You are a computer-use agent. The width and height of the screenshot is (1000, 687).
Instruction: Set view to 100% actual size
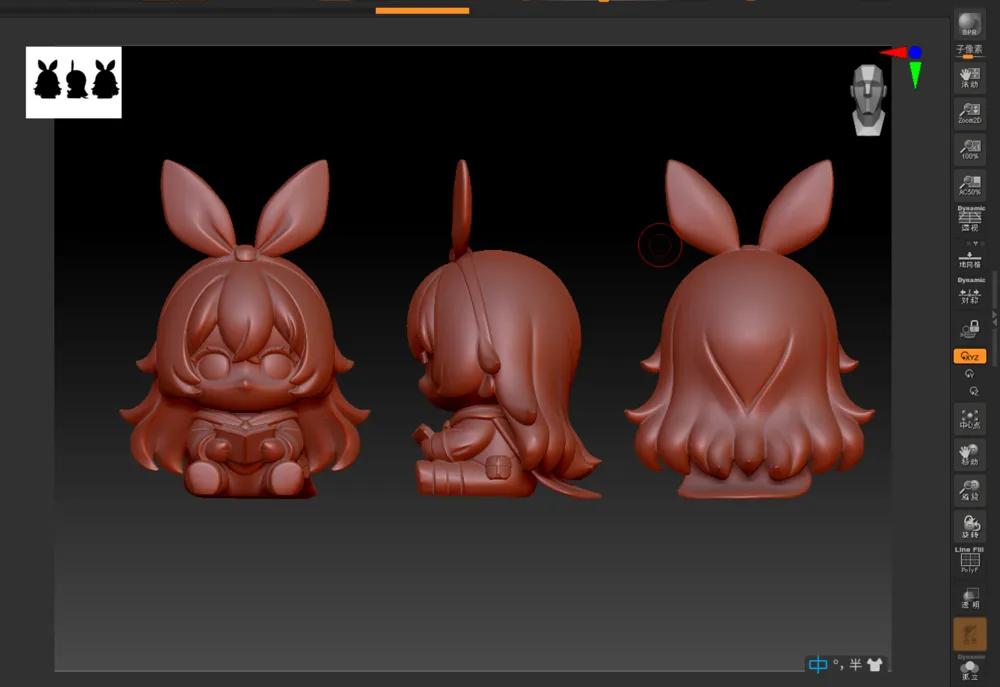969,149
